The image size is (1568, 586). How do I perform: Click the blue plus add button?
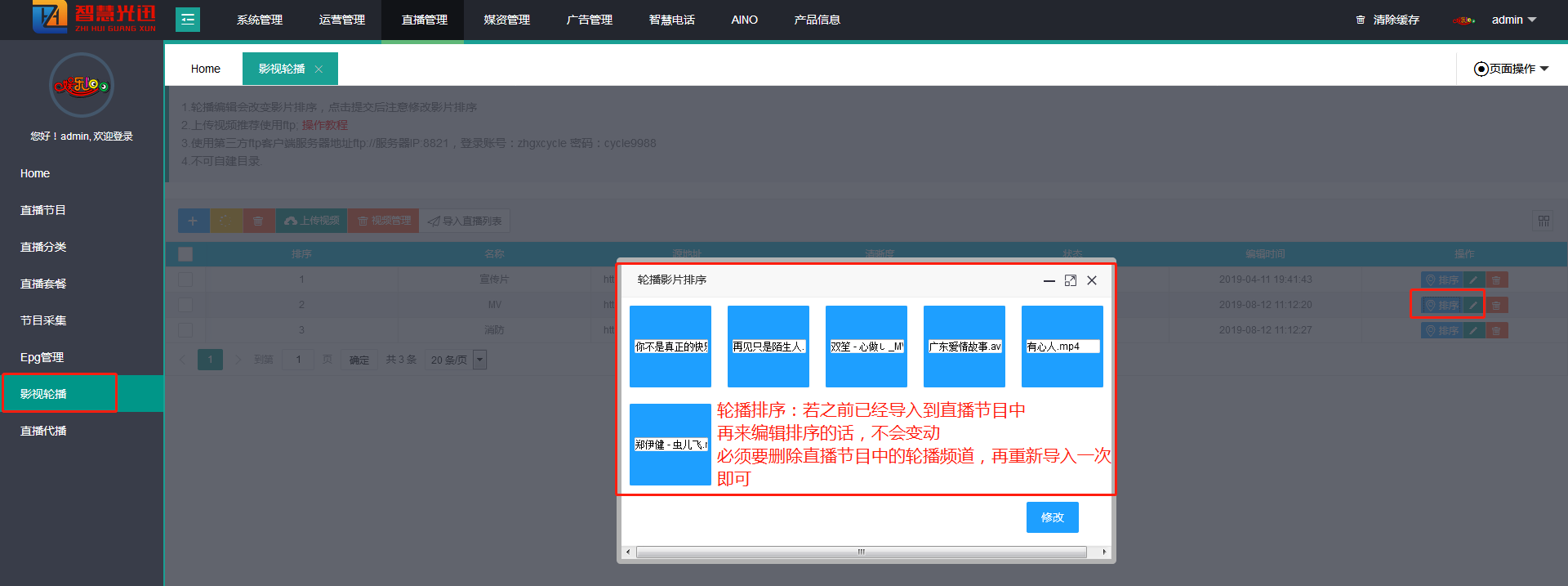193,221
